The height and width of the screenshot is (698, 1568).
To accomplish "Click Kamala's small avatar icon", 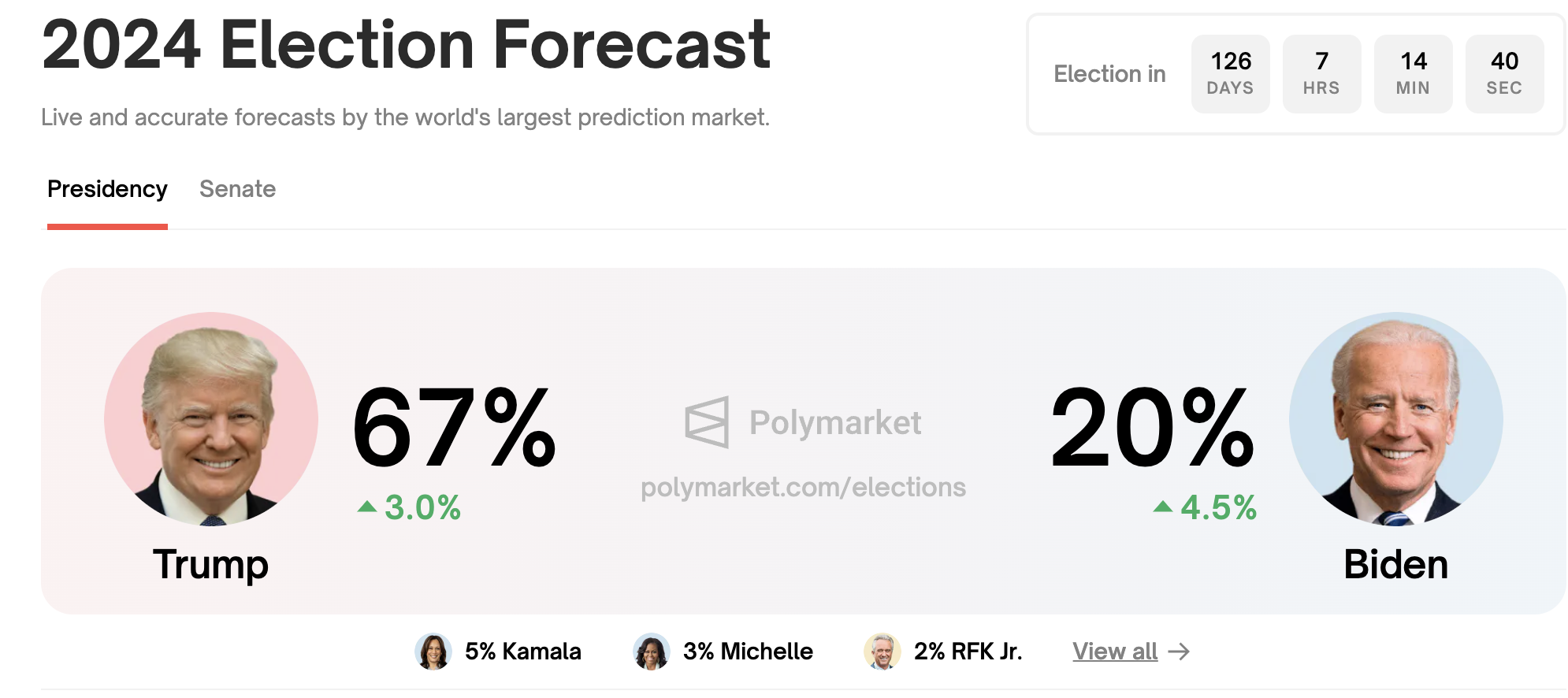I will click(x=433, y=652).
